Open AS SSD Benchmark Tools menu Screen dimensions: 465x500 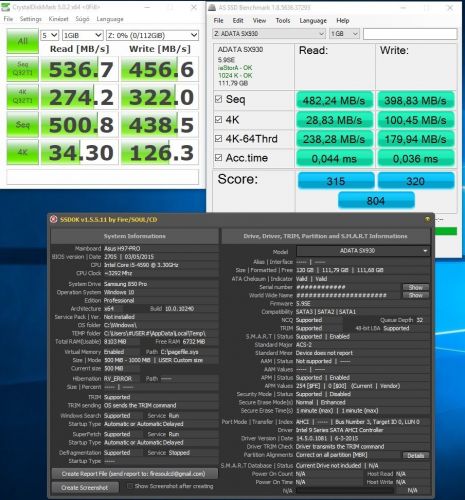click(283, 21)
